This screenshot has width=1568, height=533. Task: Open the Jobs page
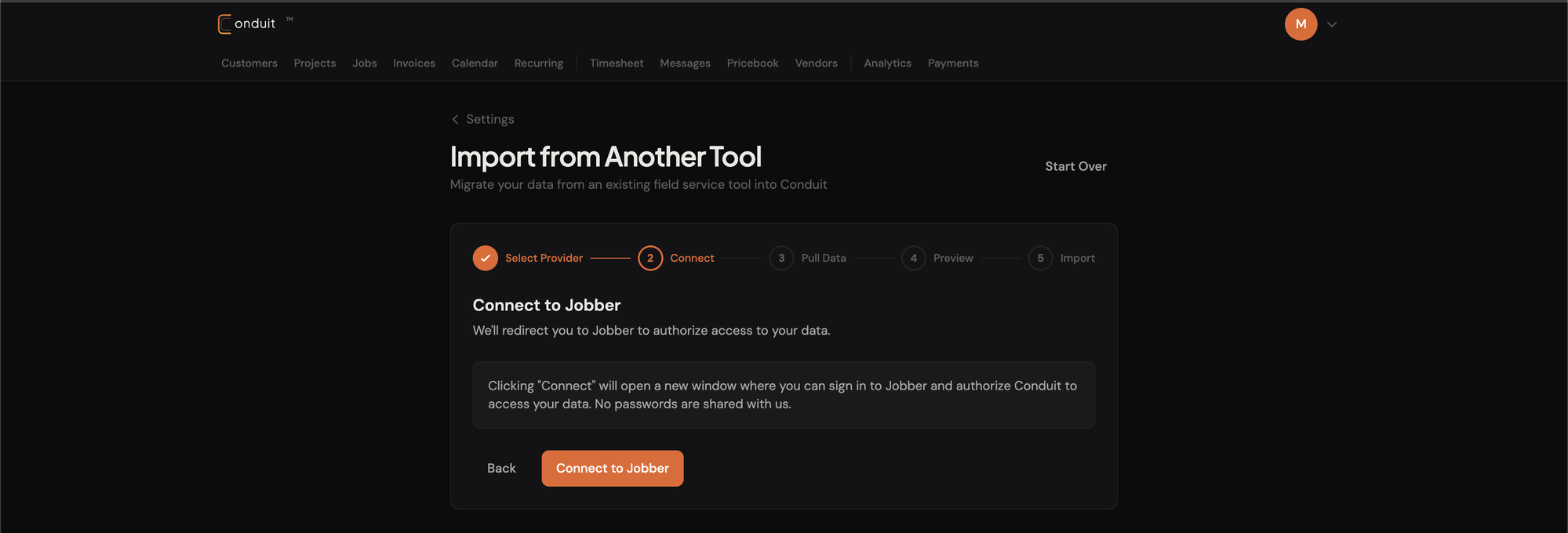[365, 63]
